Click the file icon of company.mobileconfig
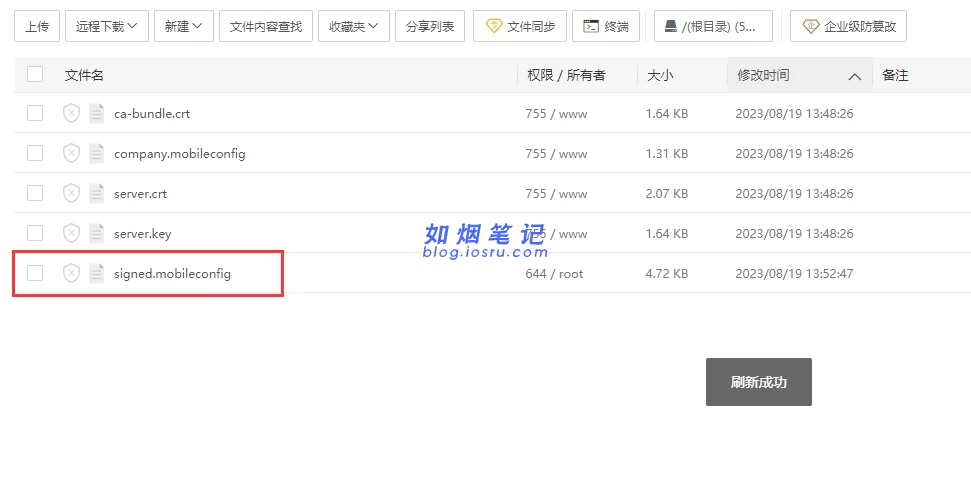Screen dimensions: 971x483 click(x=97, y=154)
